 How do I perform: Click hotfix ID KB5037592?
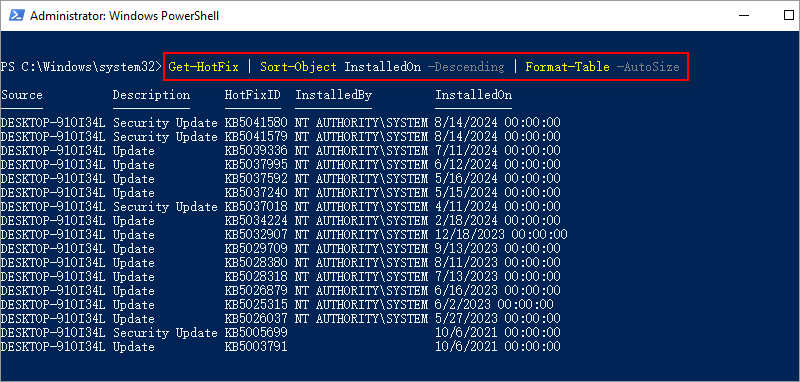pos(256,179)
